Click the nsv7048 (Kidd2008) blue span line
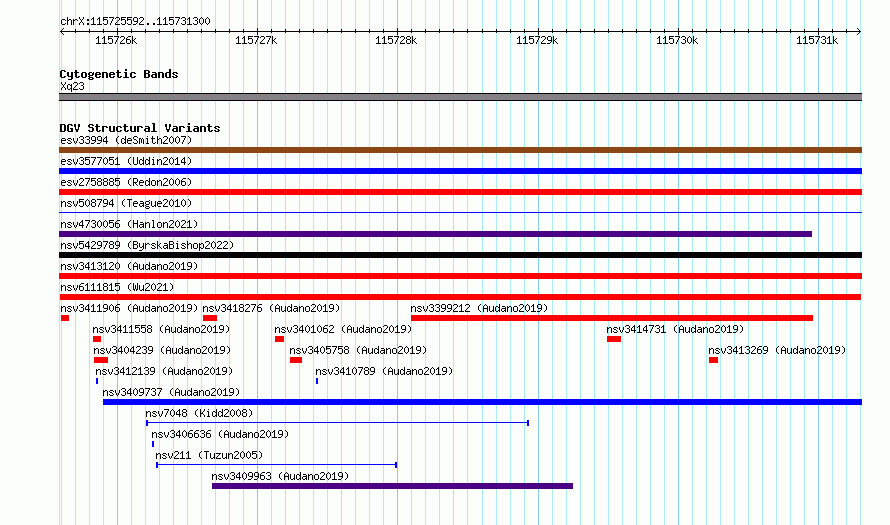890x525 pixels. (337, 423)
